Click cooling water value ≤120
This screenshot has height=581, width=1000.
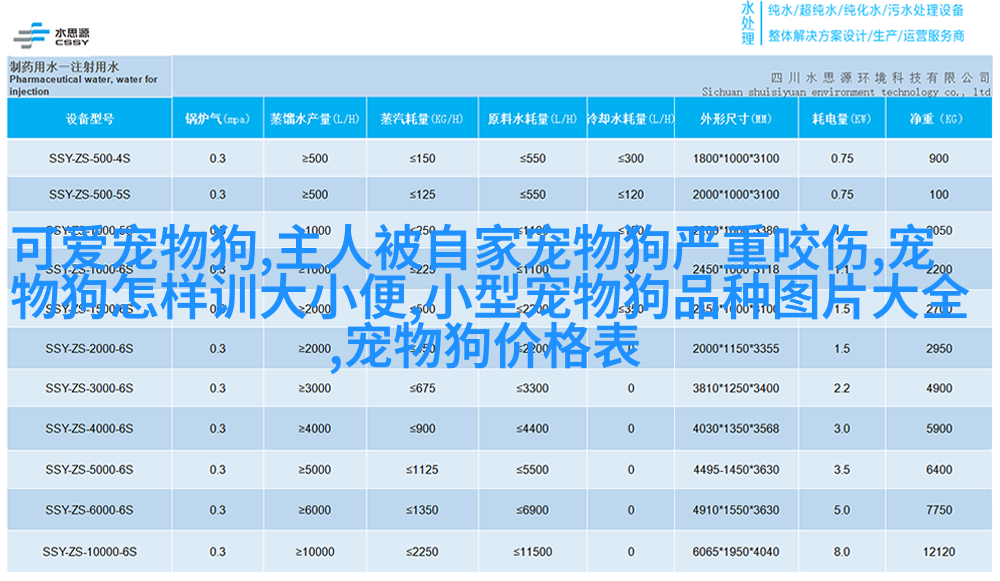coord(630,195)
